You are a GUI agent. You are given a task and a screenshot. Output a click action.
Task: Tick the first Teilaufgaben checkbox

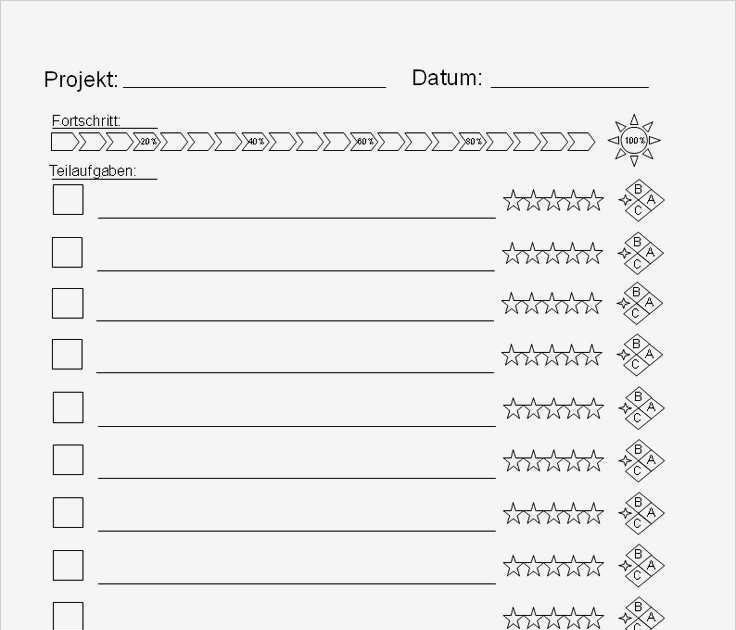tap(68, 200)
